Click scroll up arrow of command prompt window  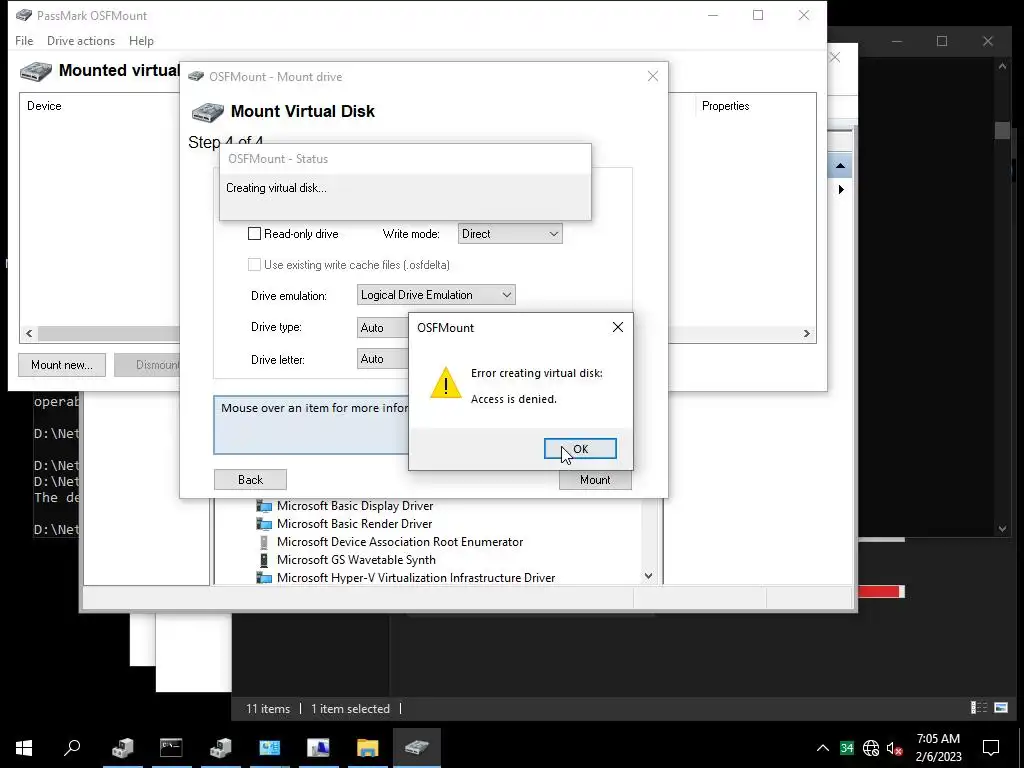pyautogui.click(x=1002, y=66)
